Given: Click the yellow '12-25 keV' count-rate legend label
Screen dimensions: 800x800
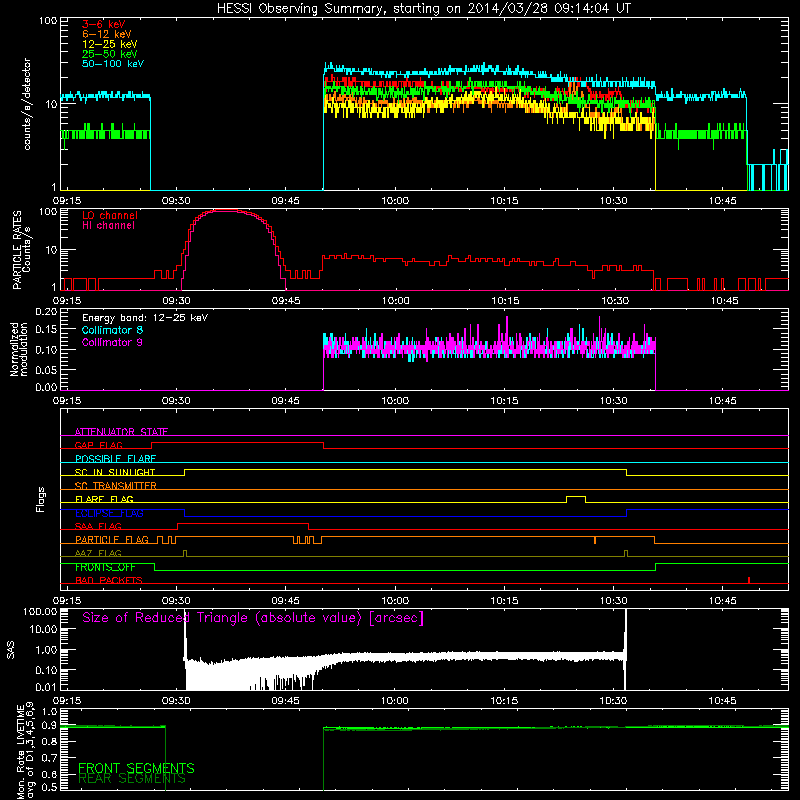Looking at the screenshot, I should 110,44.
